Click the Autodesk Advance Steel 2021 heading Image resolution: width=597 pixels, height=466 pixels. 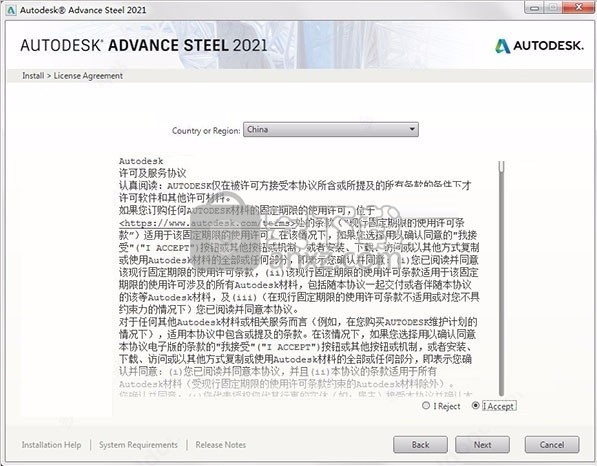[x=144, y=45]
